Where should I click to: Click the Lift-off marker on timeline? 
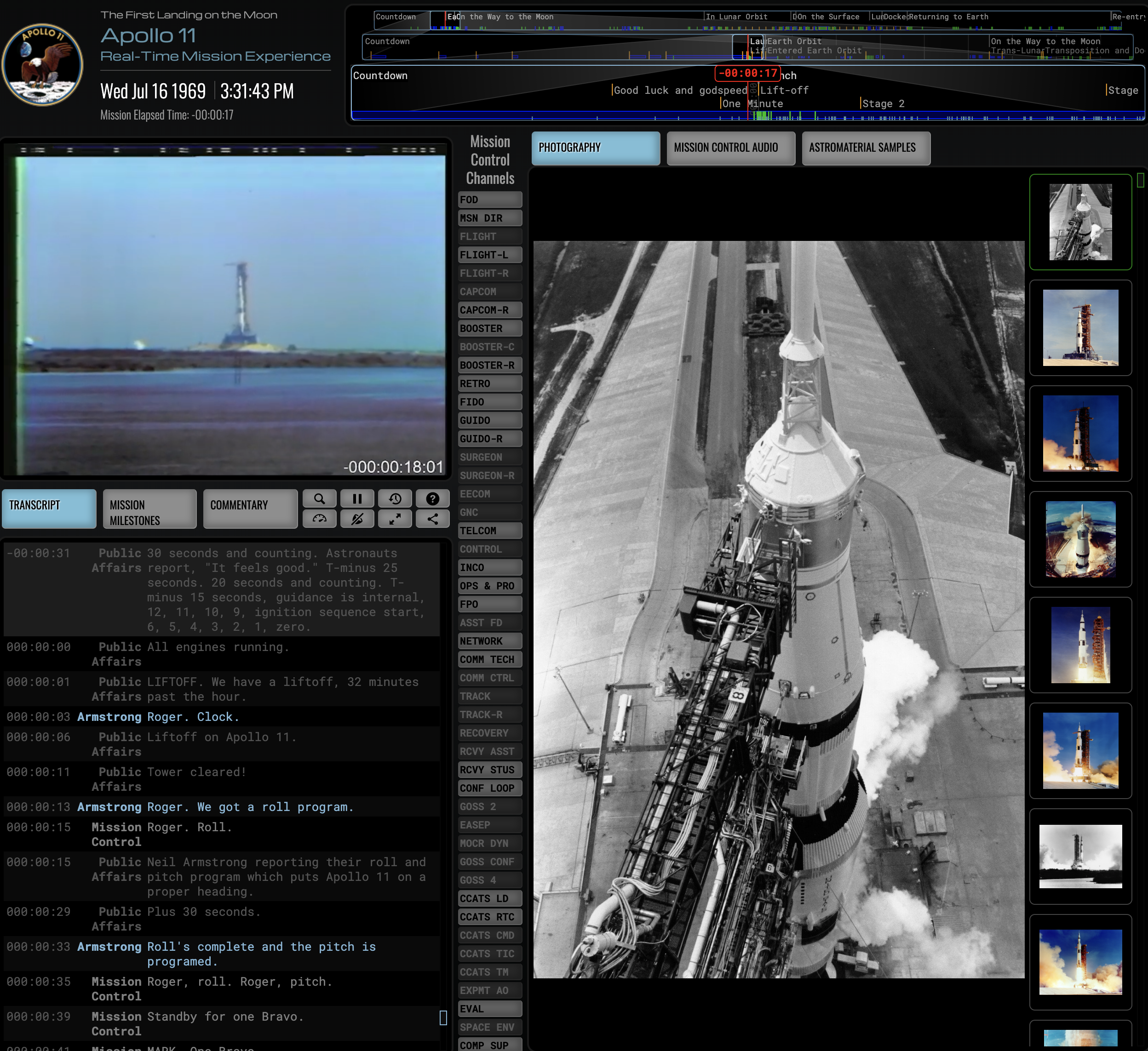point(784,91)
